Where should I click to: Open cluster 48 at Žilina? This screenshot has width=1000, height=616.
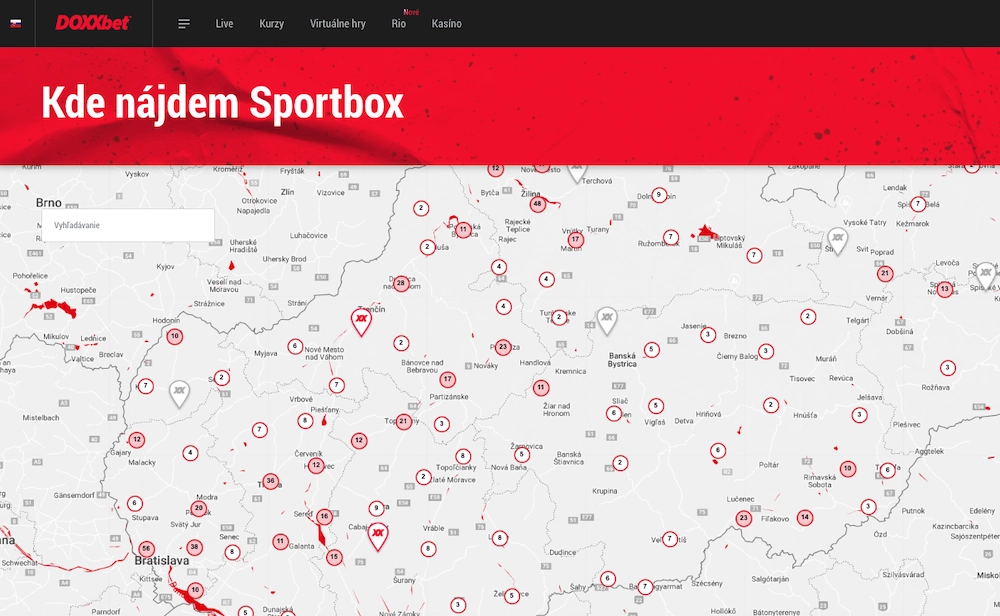click(538, 204)
